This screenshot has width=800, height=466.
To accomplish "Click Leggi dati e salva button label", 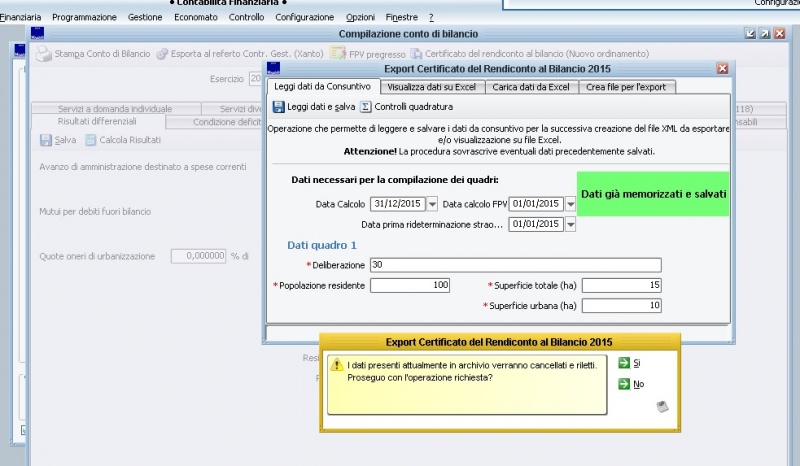I will pyautogui.click(x=321, y=107).
